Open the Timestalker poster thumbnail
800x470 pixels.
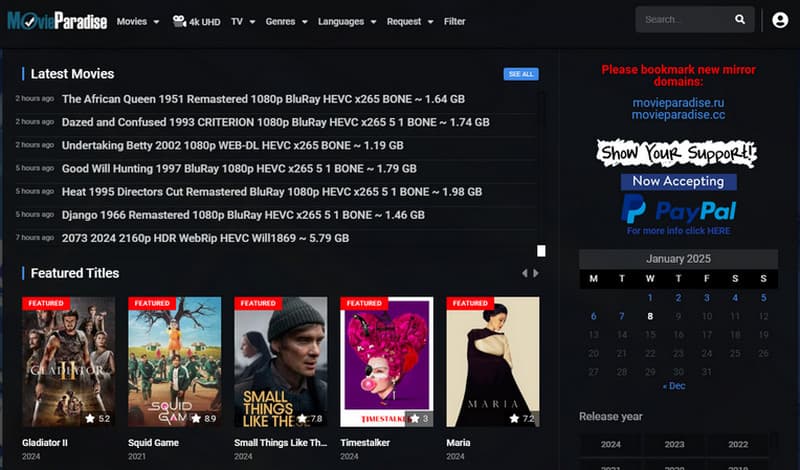coord(387,362)
